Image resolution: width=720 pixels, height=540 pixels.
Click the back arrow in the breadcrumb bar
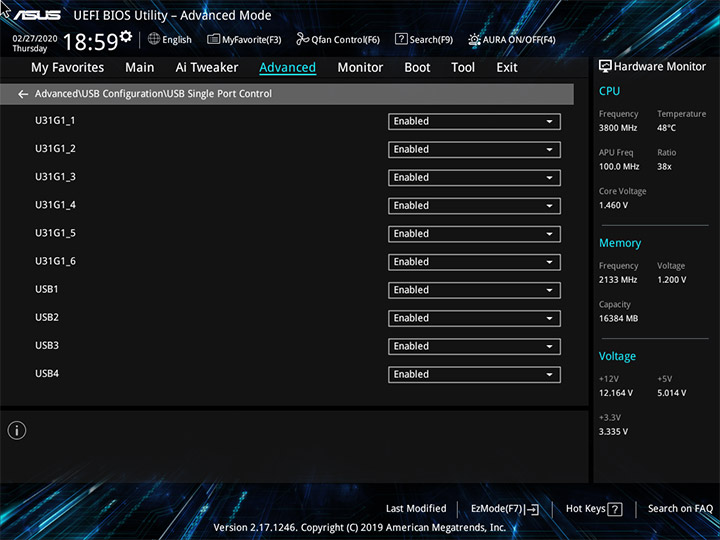click(x=23, y=94)
